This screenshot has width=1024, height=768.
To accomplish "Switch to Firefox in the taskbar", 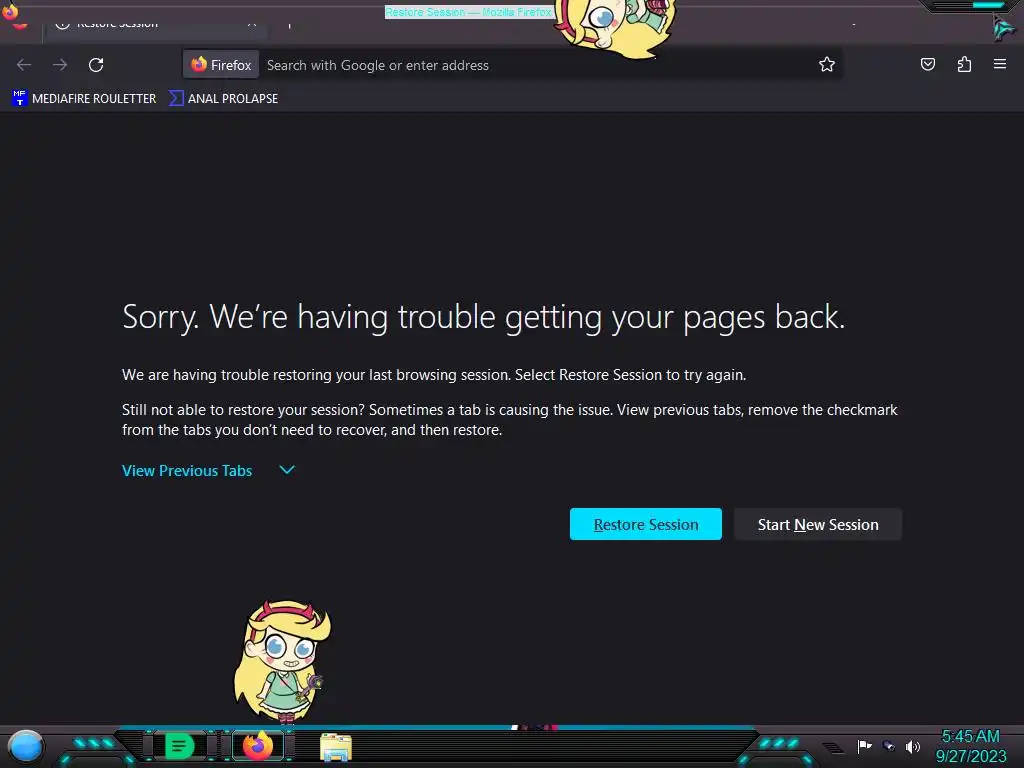I will pos(258,746).
